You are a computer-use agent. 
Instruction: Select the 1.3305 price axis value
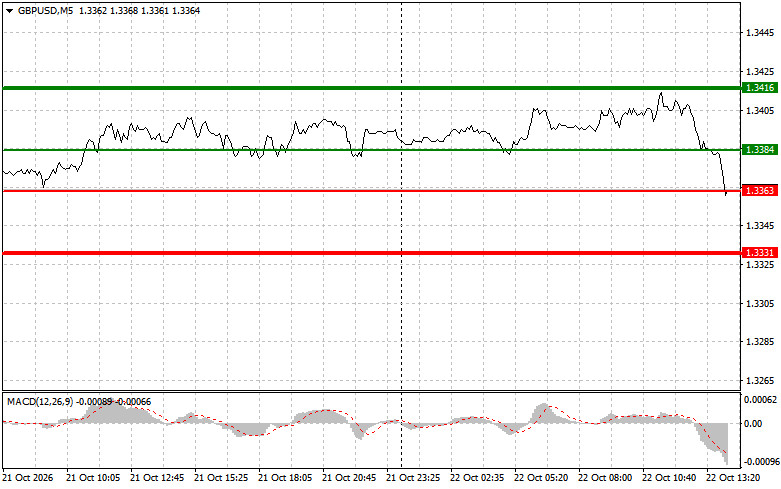(x=760, y=303)
